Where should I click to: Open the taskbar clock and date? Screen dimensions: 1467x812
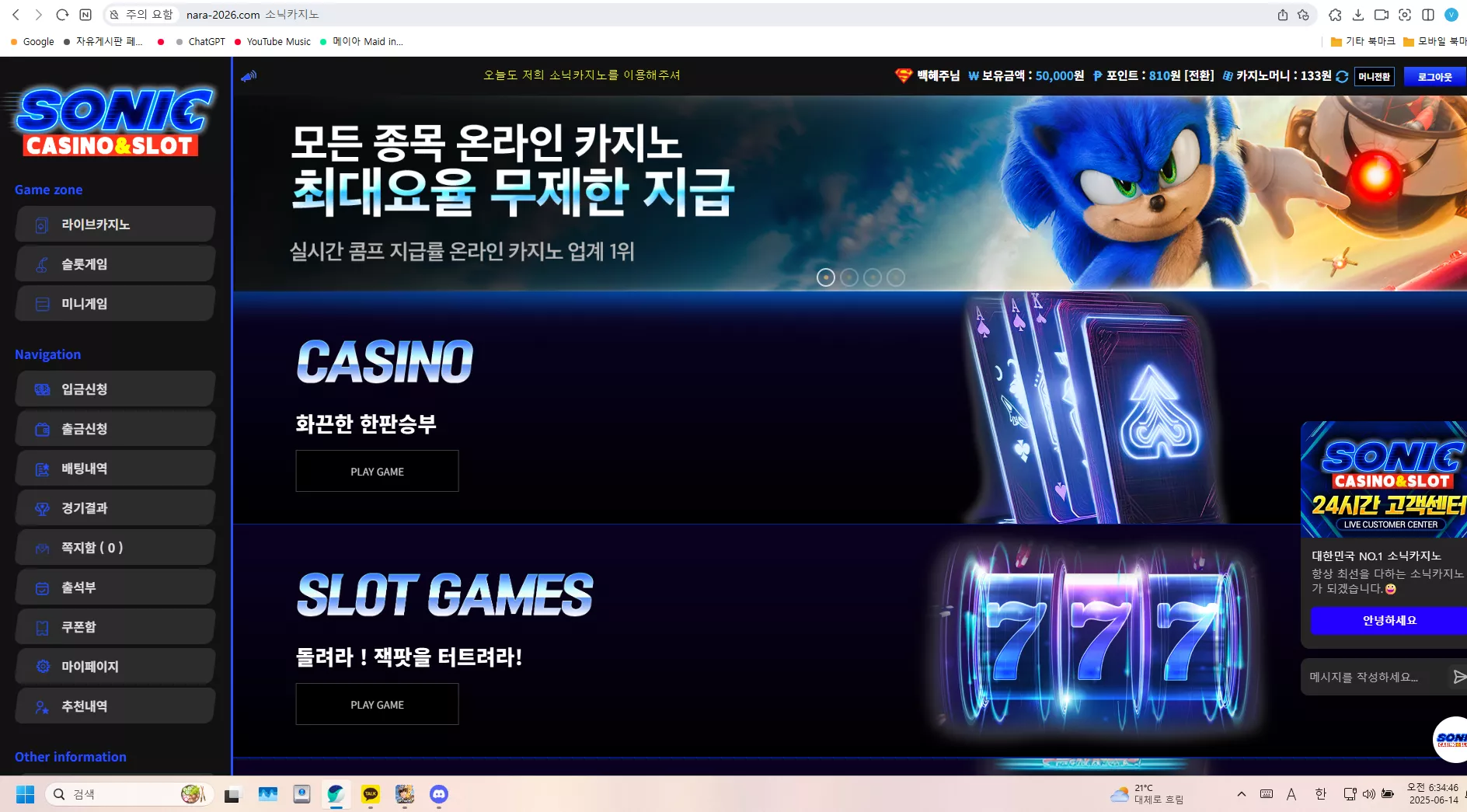1433,794
